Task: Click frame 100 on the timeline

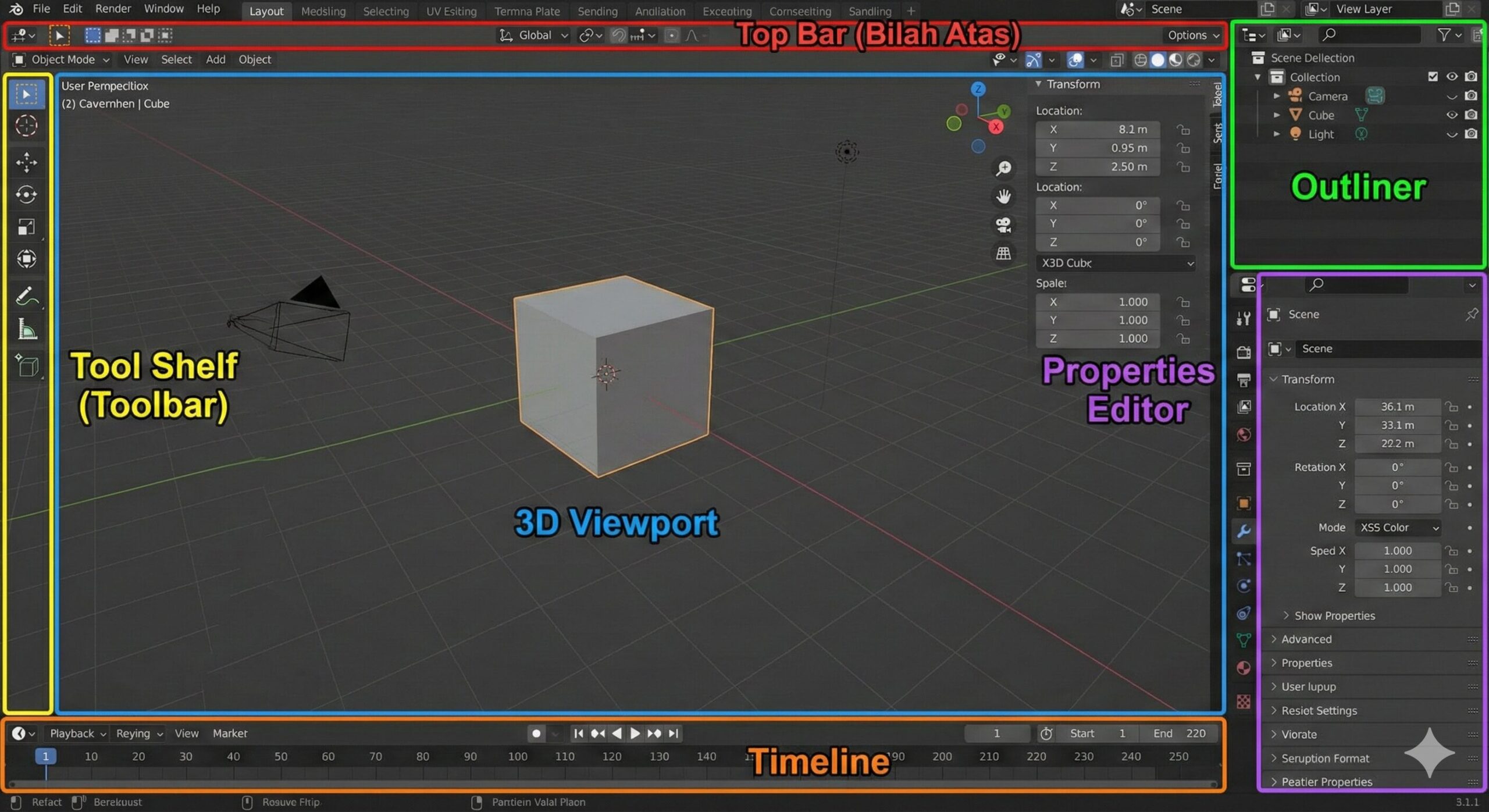Action: 517,757
